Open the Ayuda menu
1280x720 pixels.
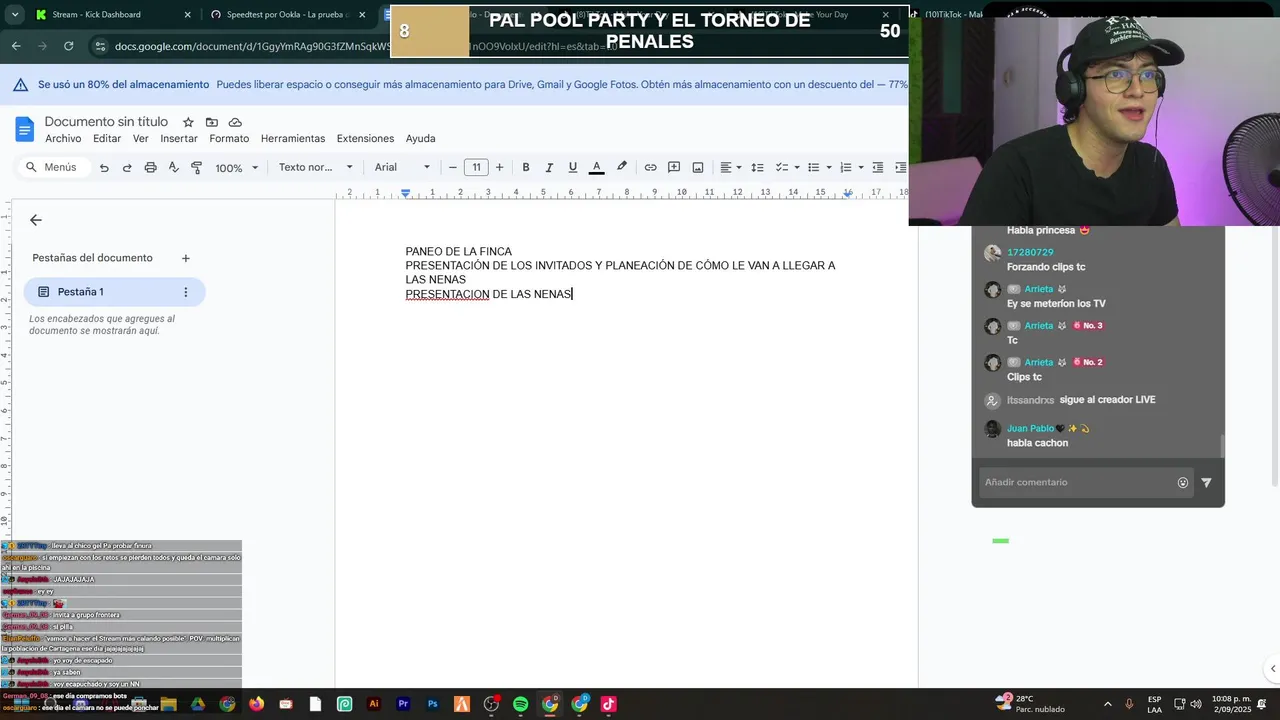(x=420, y=139)
